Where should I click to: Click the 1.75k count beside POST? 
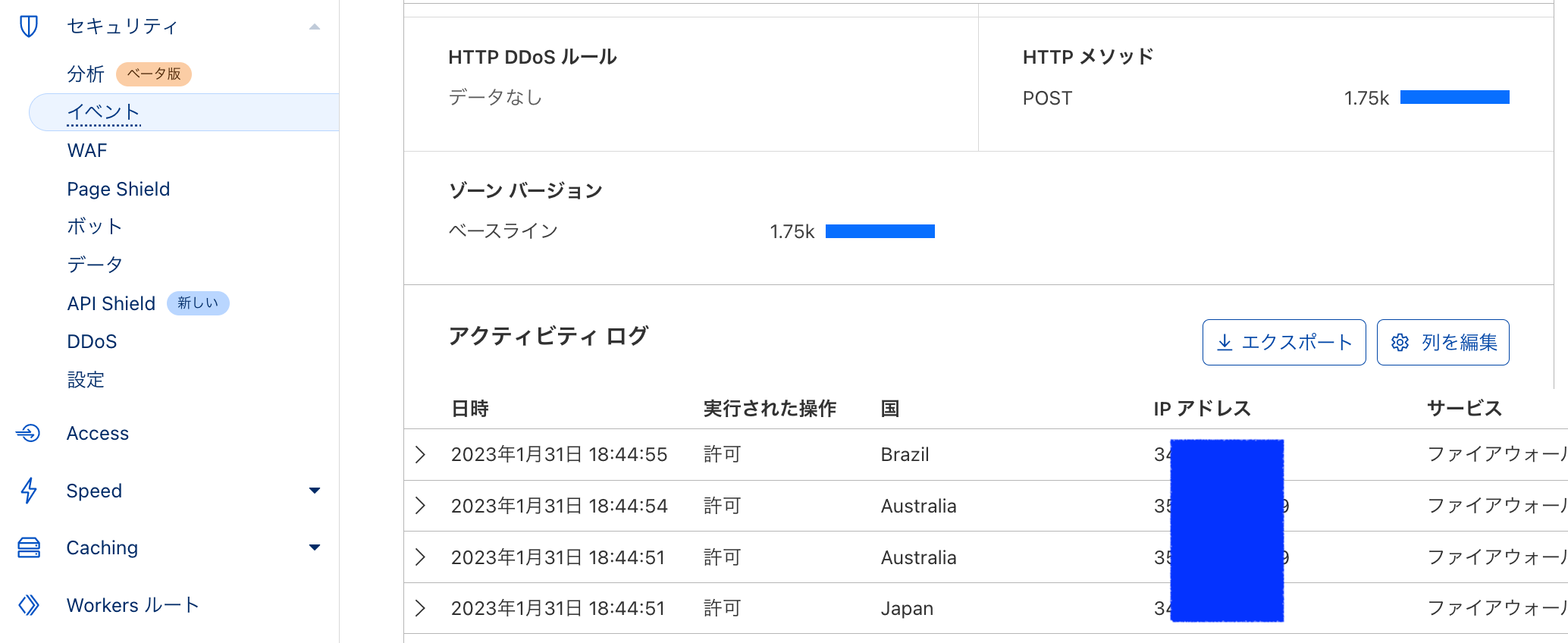(1366, 99)
